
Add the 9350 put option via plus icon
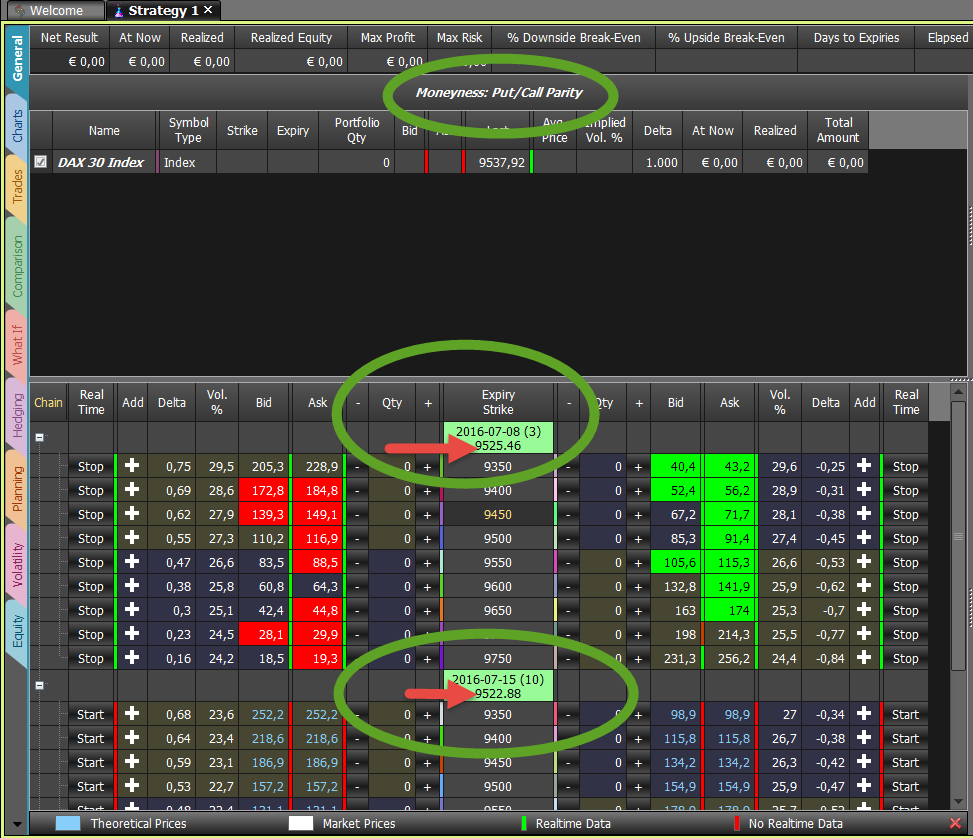coord(864,466)
